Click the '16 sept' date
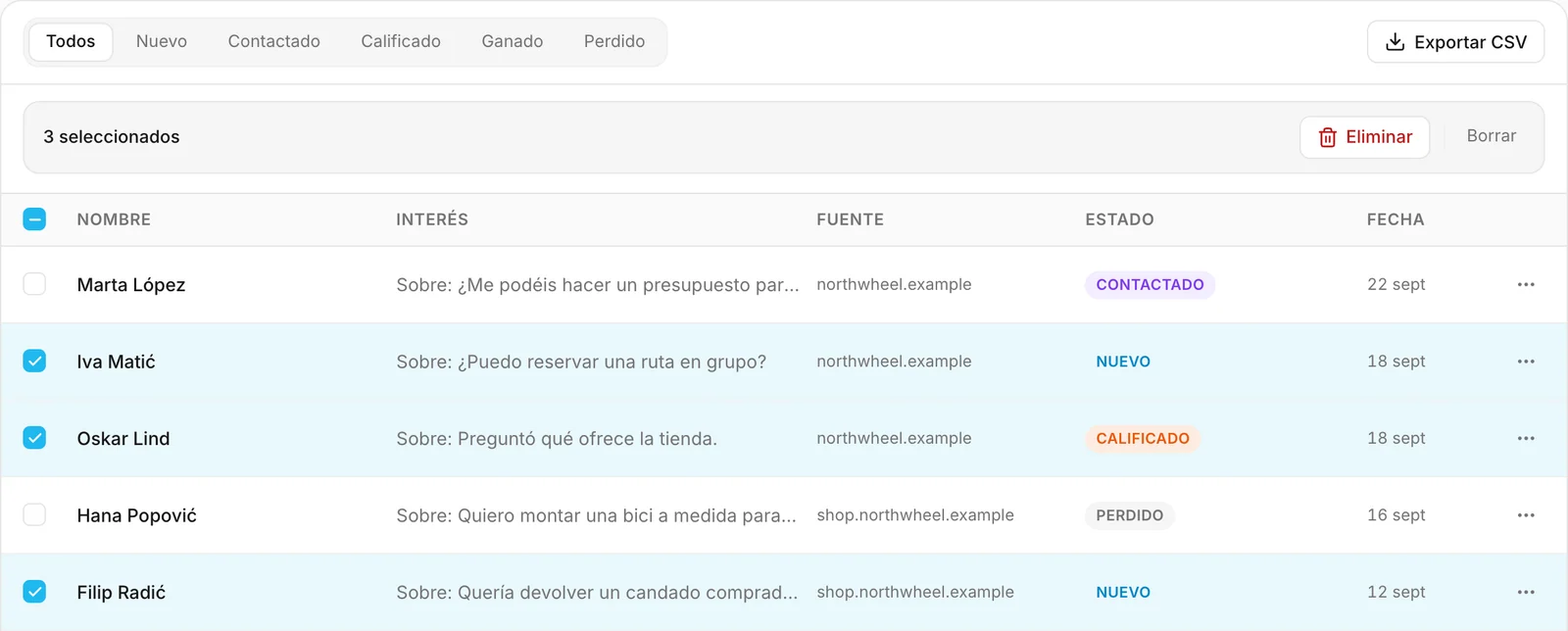1568x631 pixels. point(1396,515)
